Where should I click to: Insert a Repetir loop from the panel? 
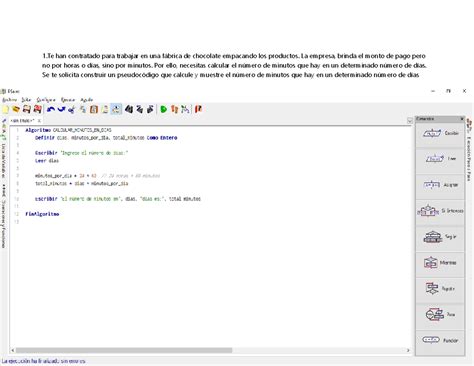click(440, 289)
